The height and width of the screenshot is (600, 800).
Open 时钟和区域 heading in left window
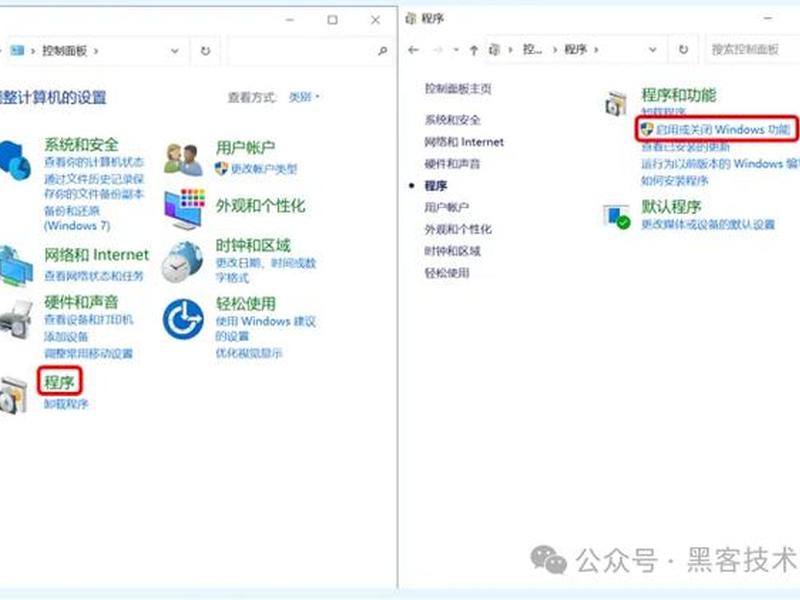(x=253, y=245)
